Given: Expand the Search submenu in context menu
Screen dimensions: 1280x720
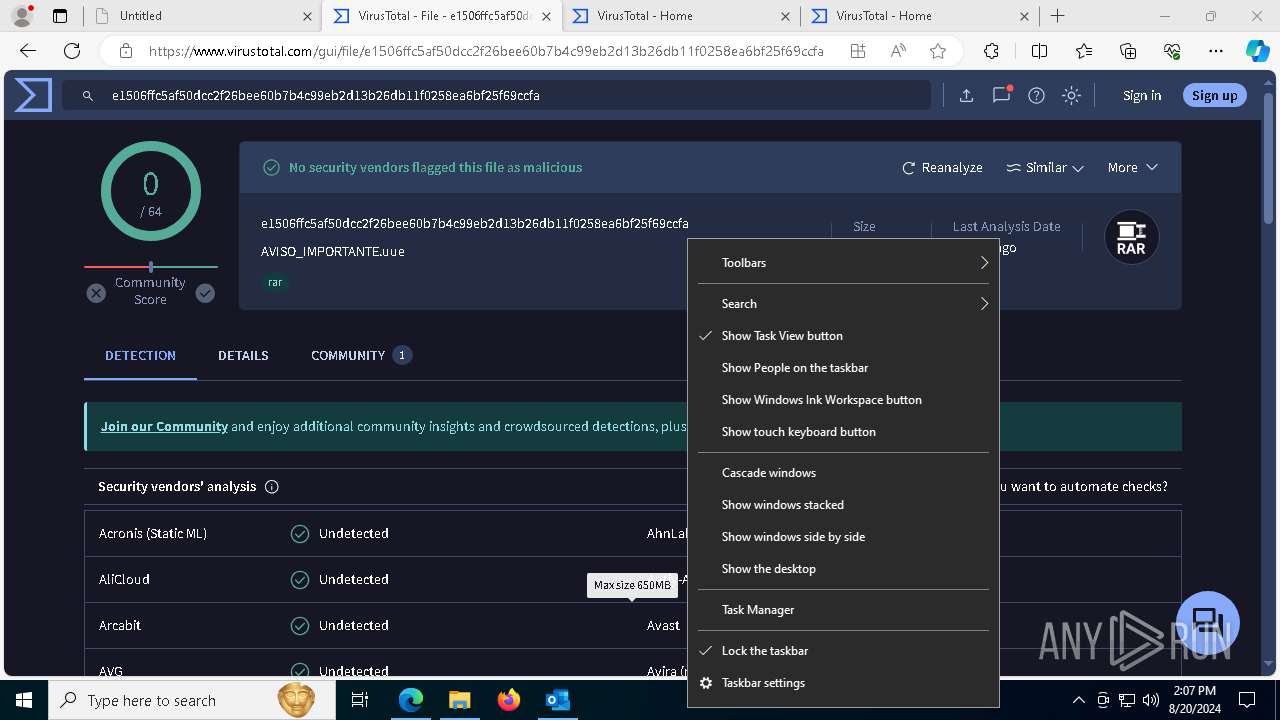Looking at the screenshot, I should [x=843, y=304].
